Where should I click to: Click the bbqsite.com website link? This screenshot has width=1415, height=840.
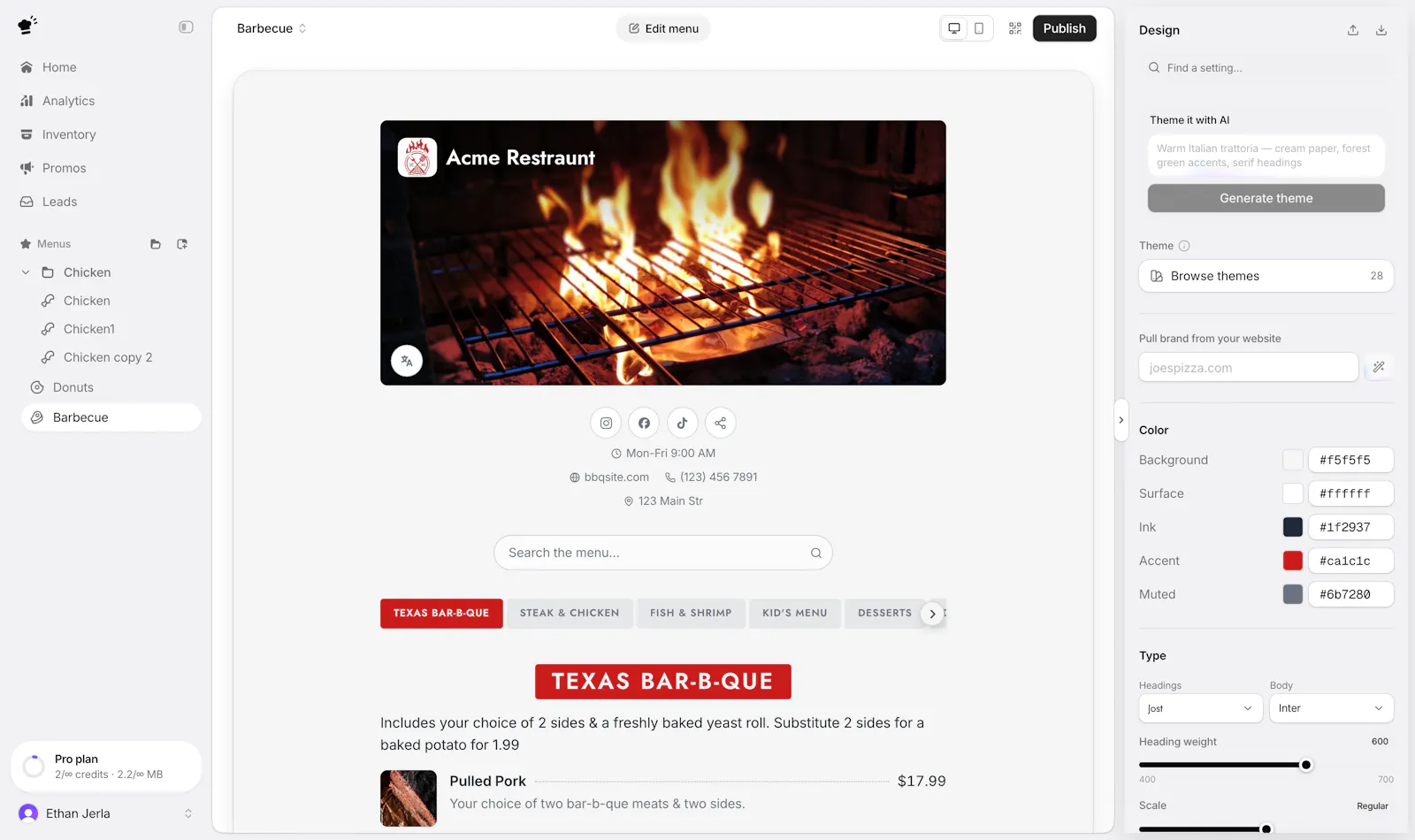coord(609,477)
